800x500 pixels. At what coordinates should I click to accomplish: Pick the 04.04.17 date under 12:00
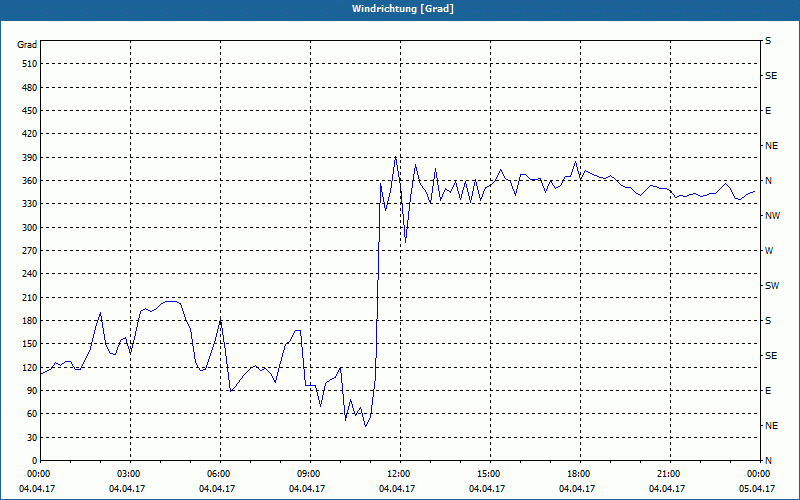397,489
